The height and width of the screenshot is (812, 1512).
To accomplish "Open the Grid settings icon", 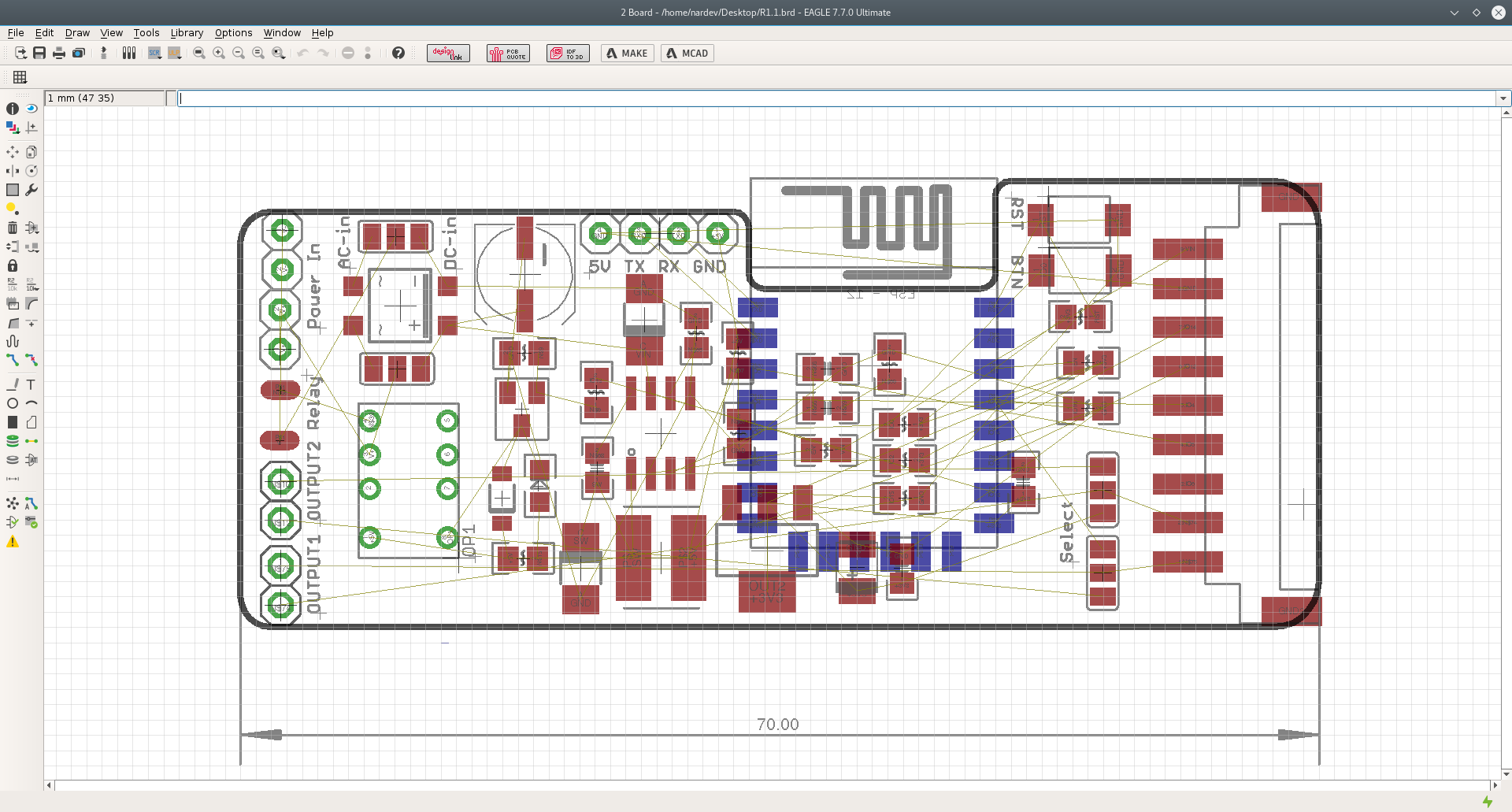I will (x=20, y=77).
